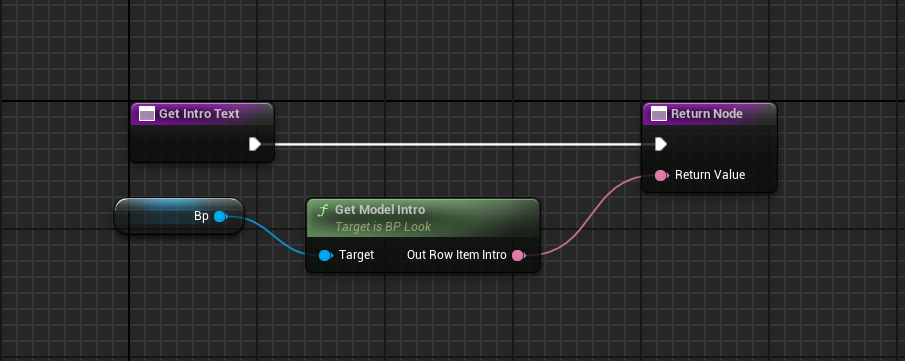Click the pink Out Row Item Intro pin

point(518,255)
